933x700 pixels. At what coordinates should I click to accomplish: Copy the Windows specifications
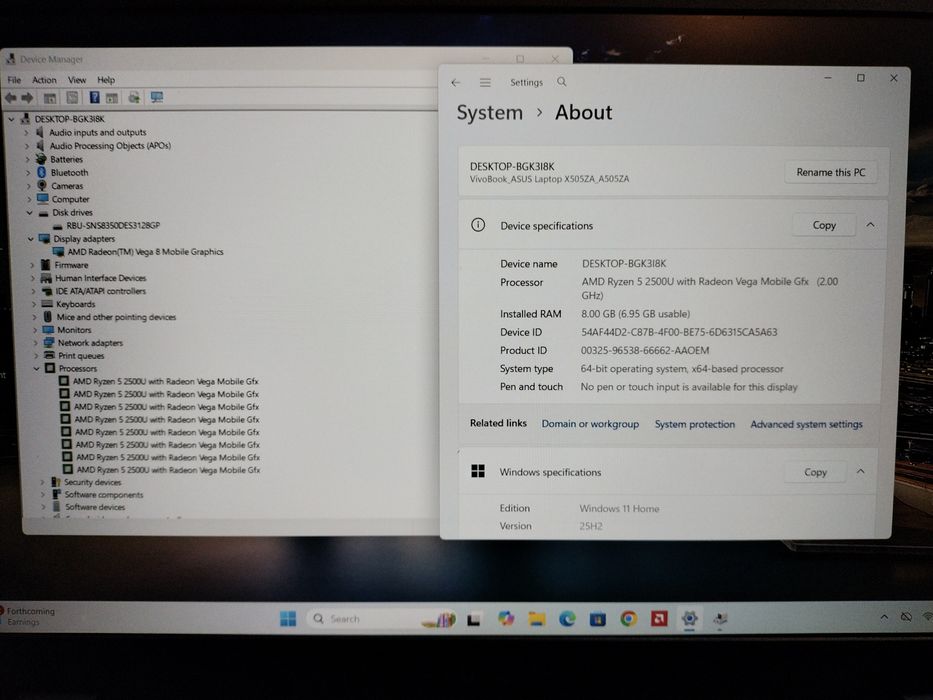coord(815,472)
